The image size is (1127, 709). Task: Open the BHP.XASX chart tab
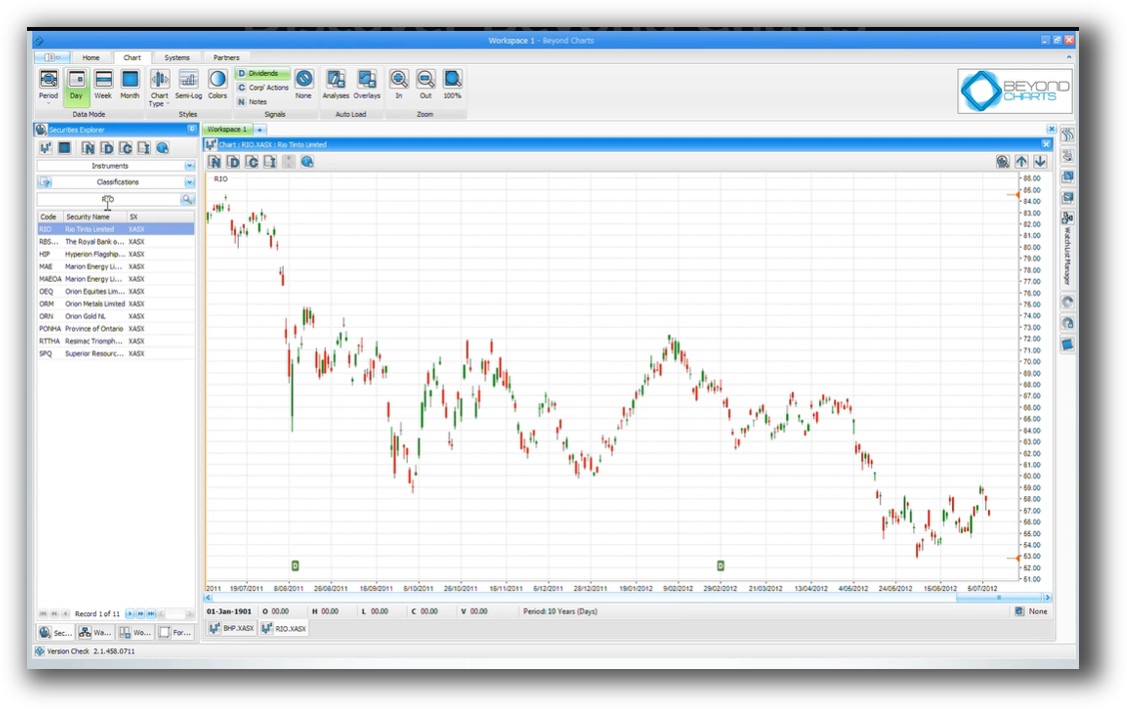pos(231,628)
